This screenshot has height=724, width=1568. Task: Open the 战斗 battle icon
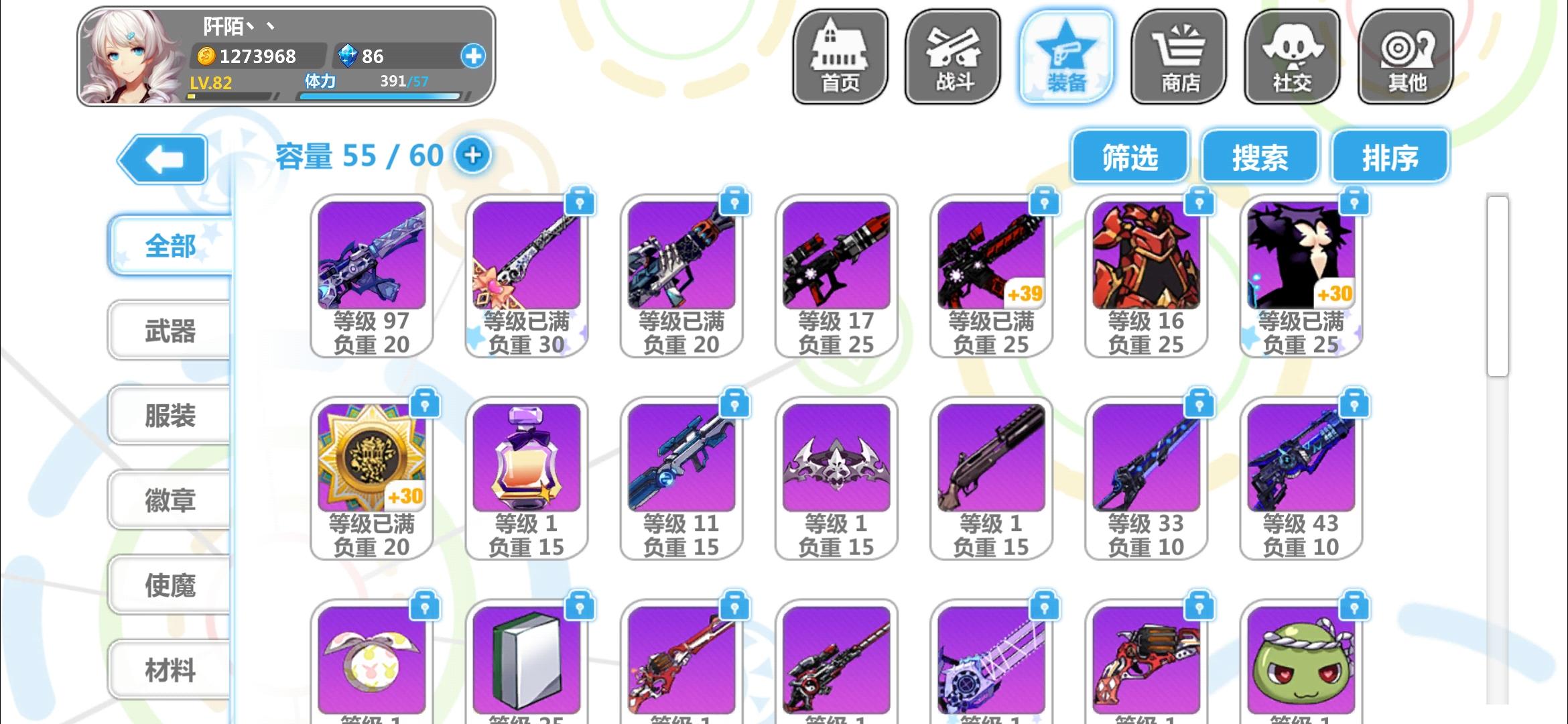point(953,56)
